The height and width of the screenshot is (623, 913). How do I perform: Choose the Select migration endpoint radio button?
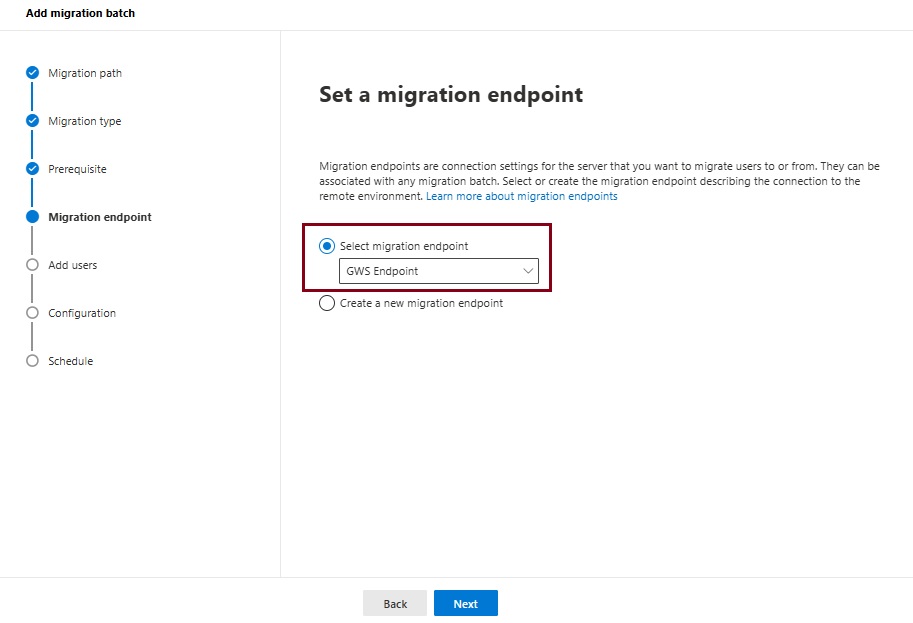[327, 246]
